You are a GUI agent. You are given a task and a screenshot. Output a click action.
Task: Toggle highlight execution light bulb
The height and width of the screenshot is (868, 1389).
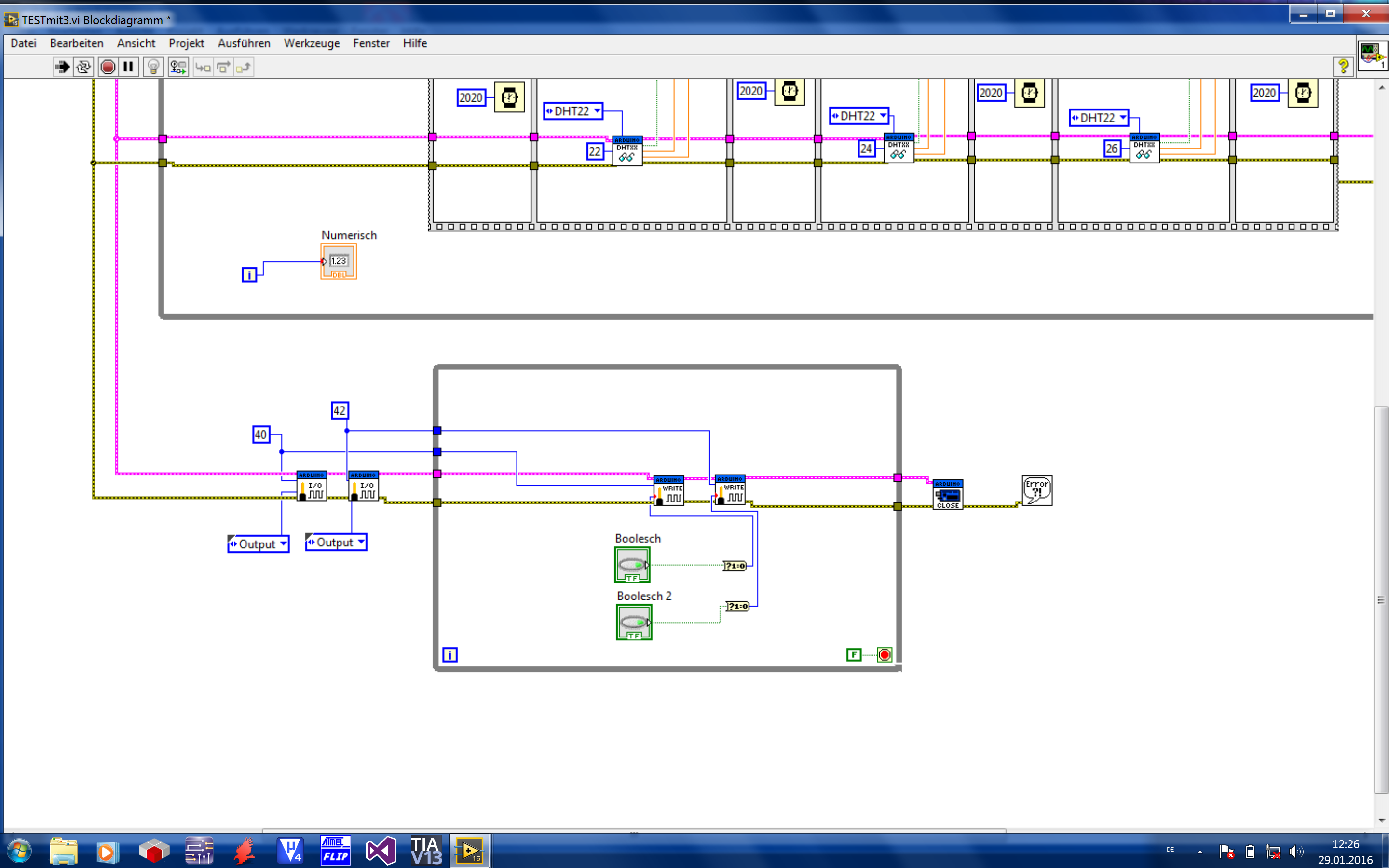tap(153, 67)
